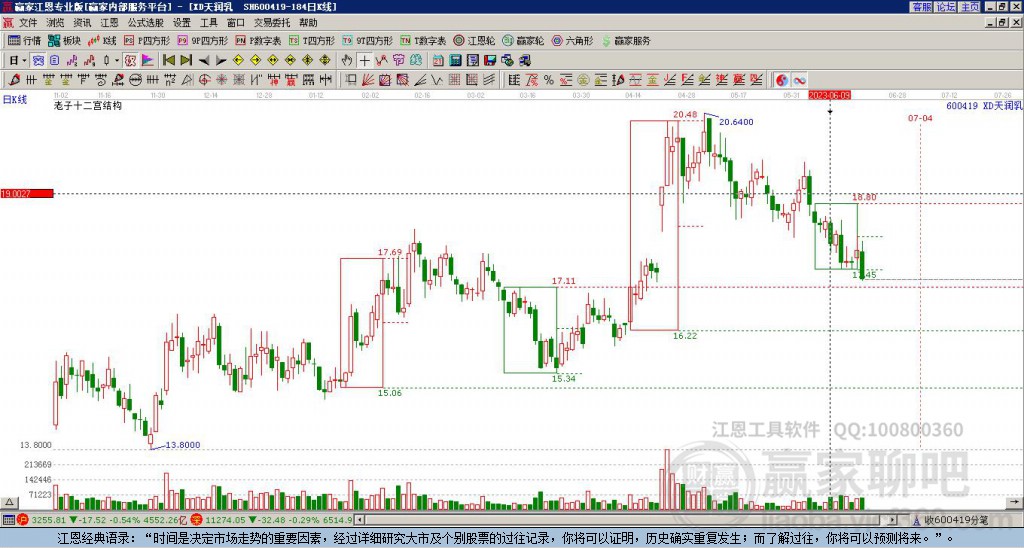Click the 行情 toolbar button

point(24,40)
